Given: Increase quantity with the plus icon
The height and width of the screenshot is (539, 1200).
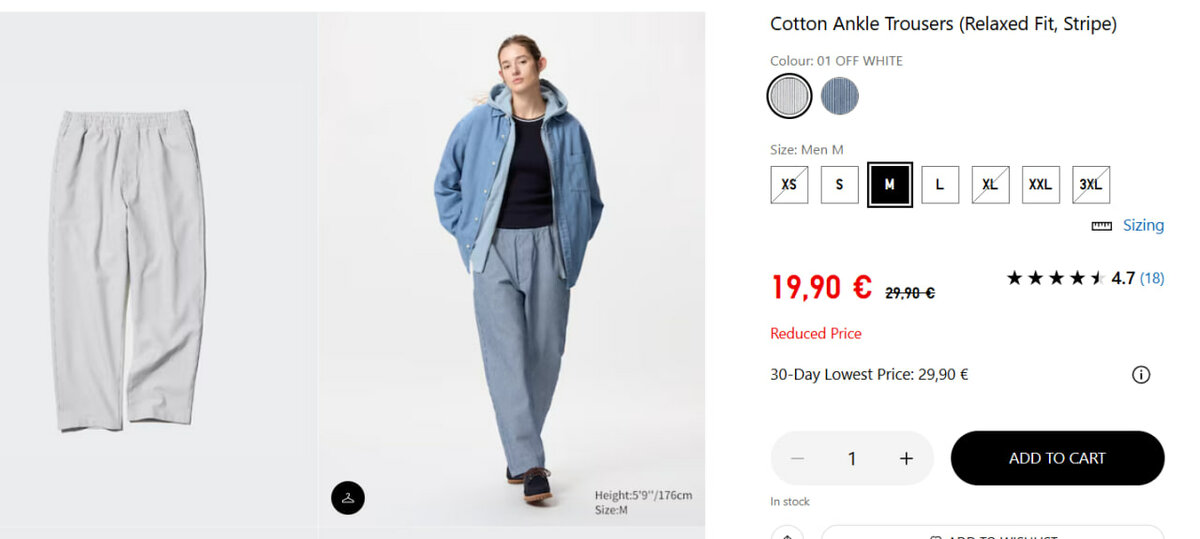Looking at the screenshot, I should point(906,458).
